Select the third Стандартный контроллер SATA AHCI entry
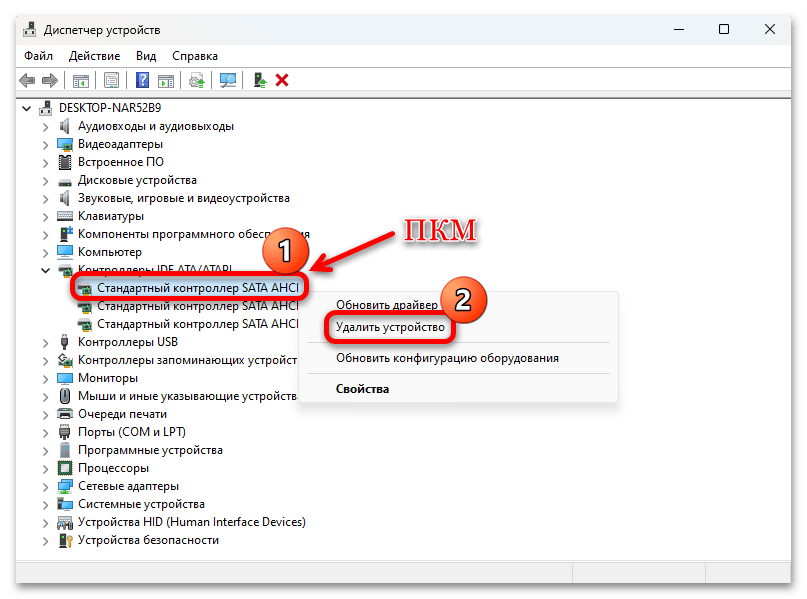This screenshot has height=599, width=807. [197, 324]
